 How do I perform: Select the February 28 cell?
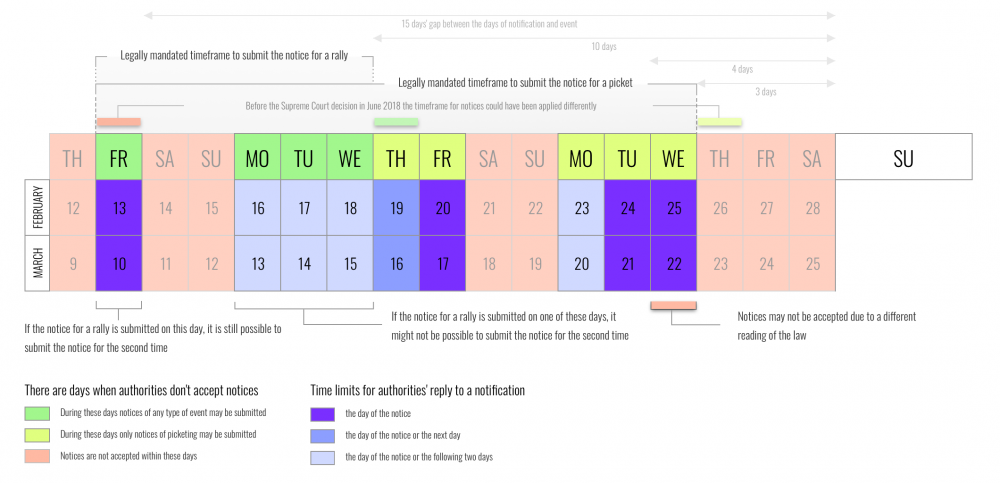[811, 208]
